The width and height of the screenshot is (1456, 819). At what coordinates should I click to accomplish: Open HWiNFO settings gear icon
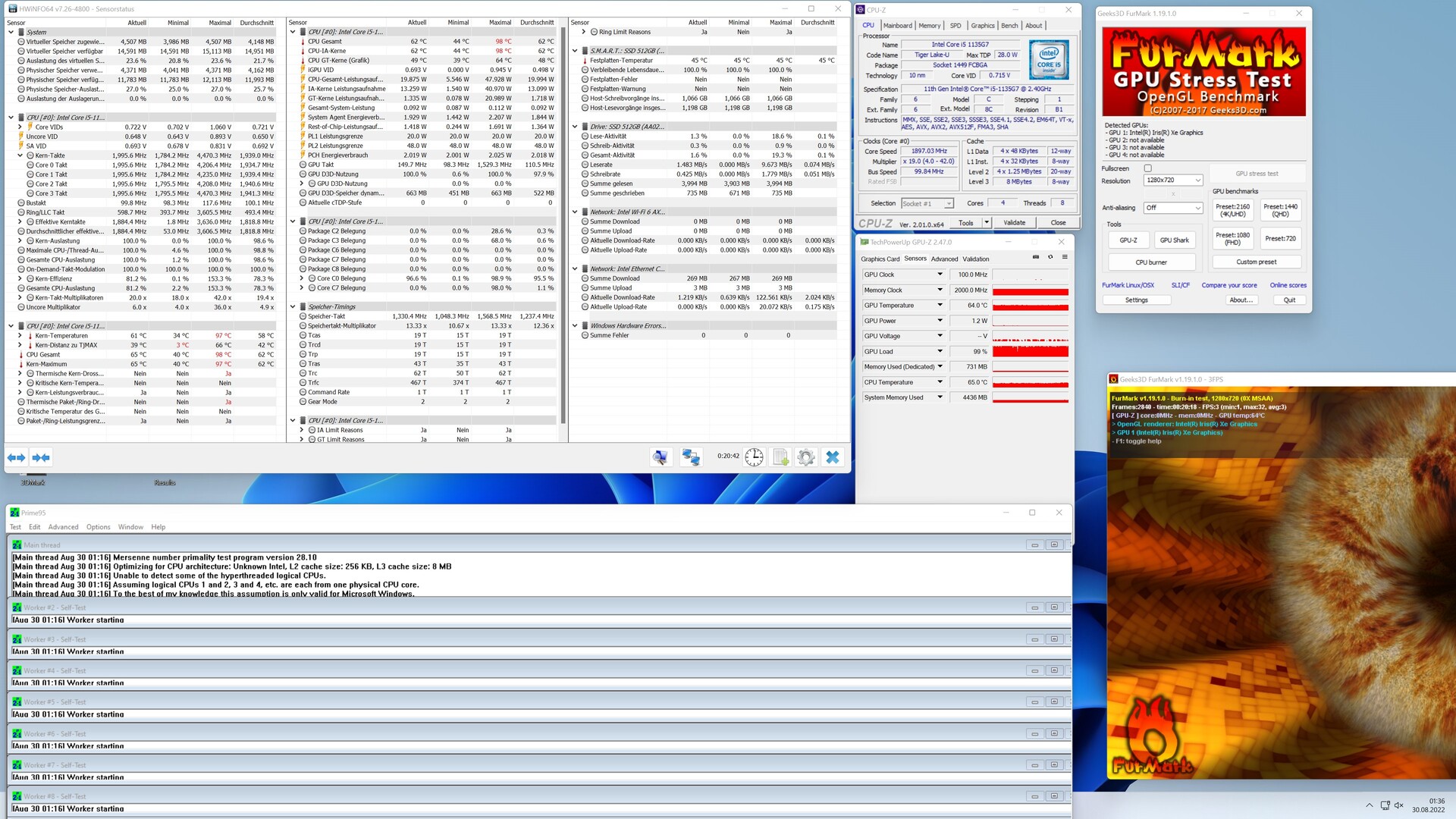click(806, 457)
